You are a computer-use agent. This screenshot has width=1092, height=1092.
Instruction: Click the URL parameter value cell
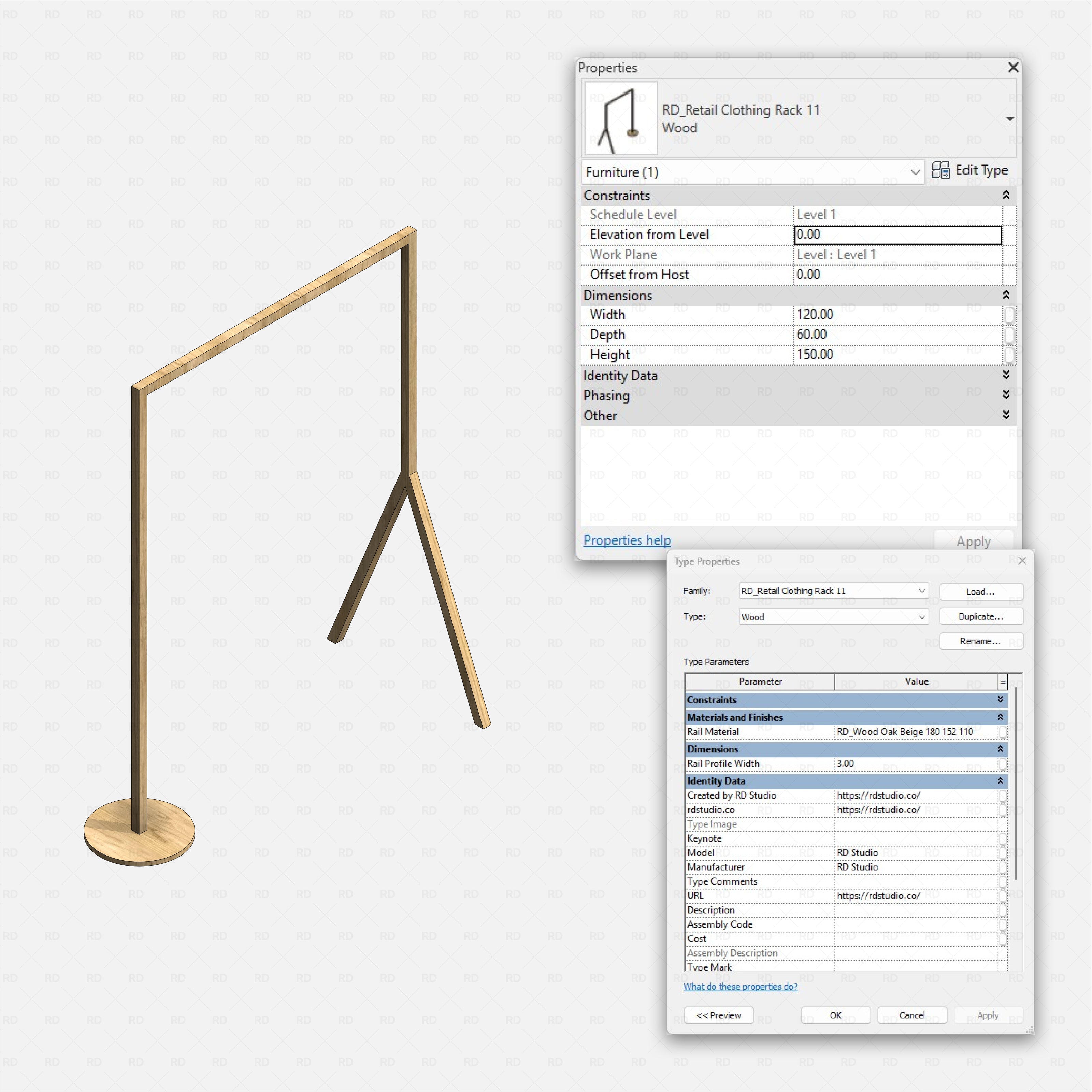[x=916, y=895]
